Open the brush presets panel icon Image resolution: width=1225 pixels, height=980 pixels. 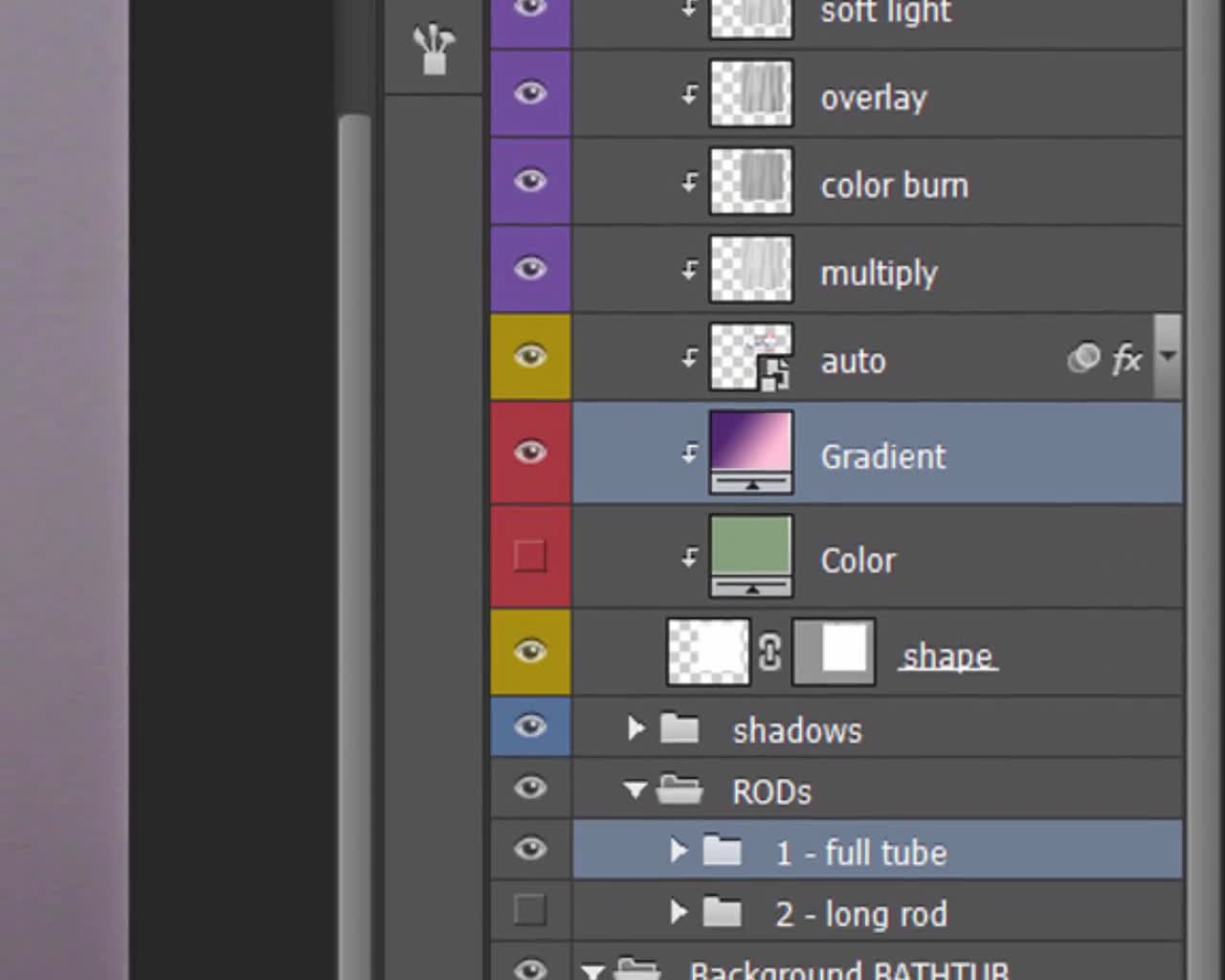click(x=434, y=50)
